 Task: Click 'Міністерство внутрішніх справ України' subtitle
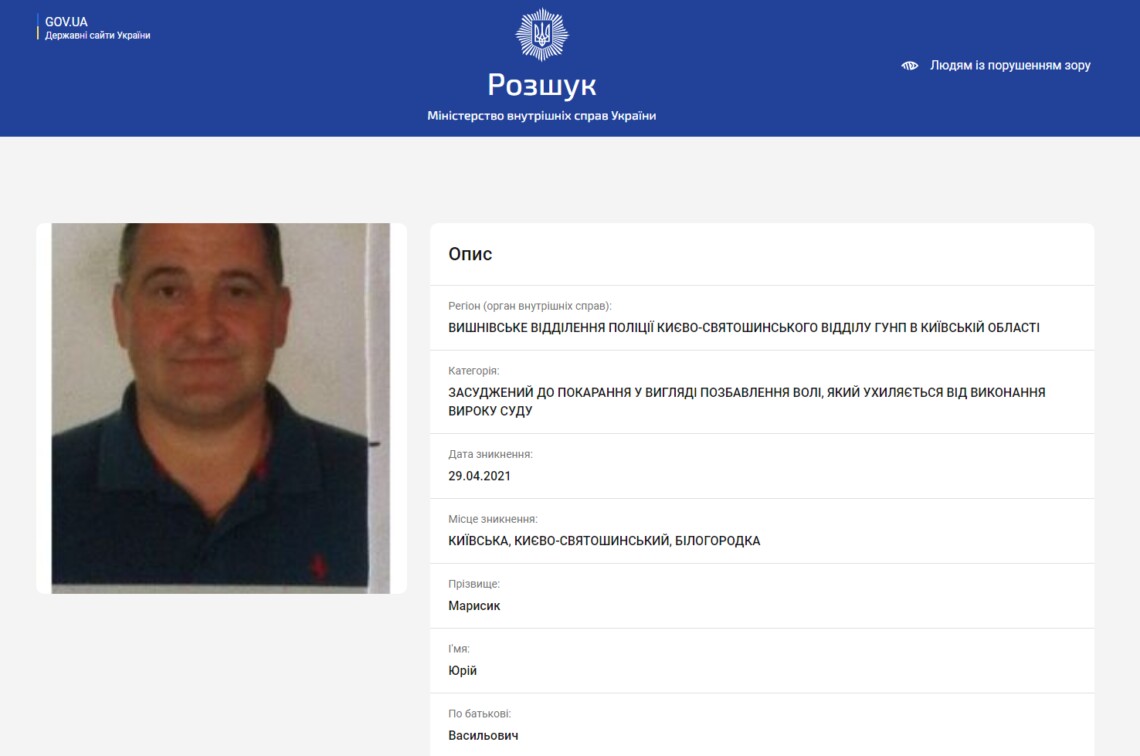542,116
